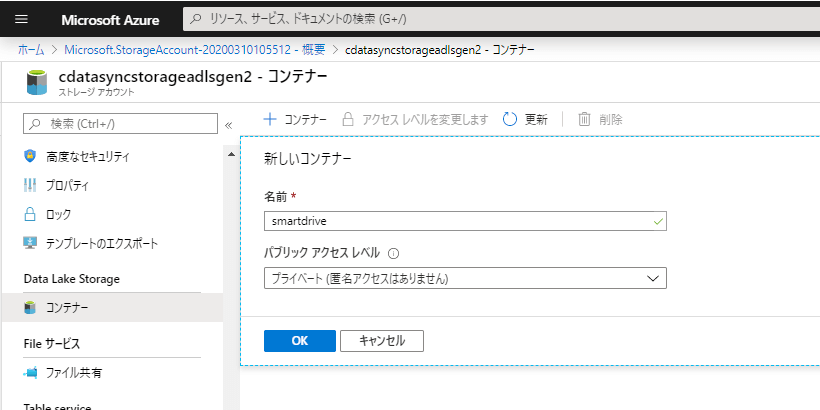
Task: Click the 新しいコンテナー heading text
Action: [x=308, y=159]
